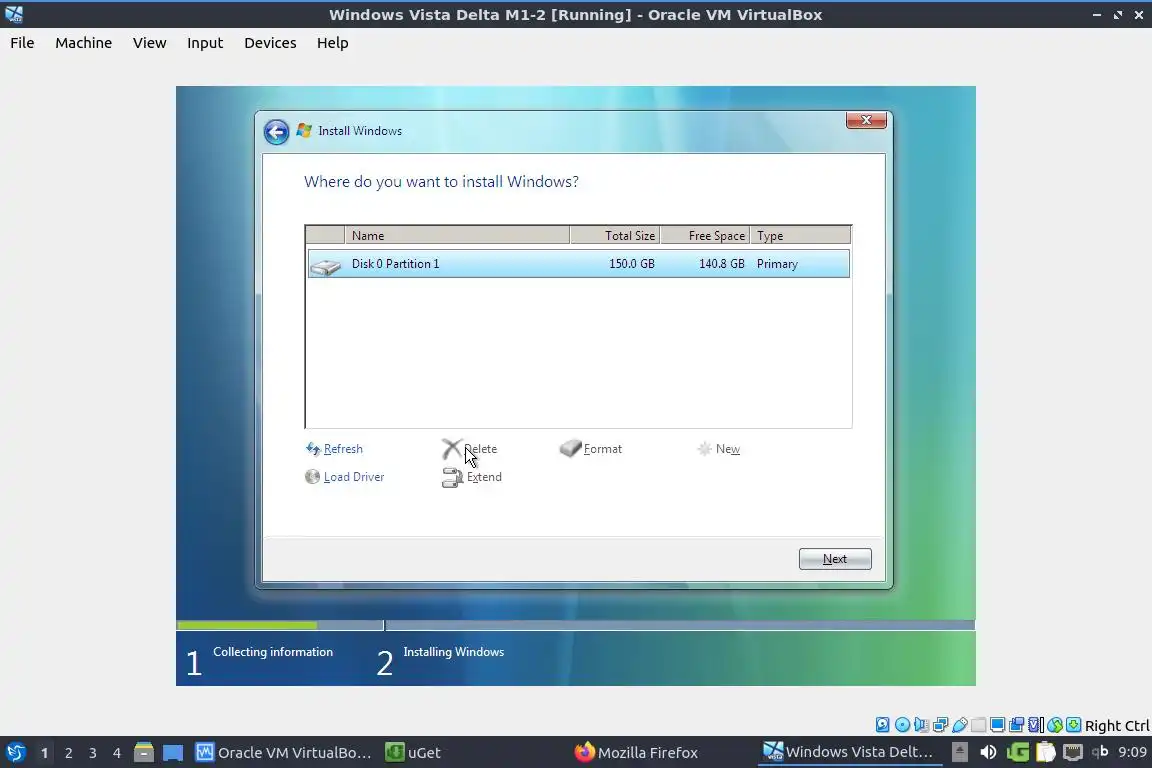Click the network adapters status icon
Screen dimensions: 1152x768
pos(940,725)
